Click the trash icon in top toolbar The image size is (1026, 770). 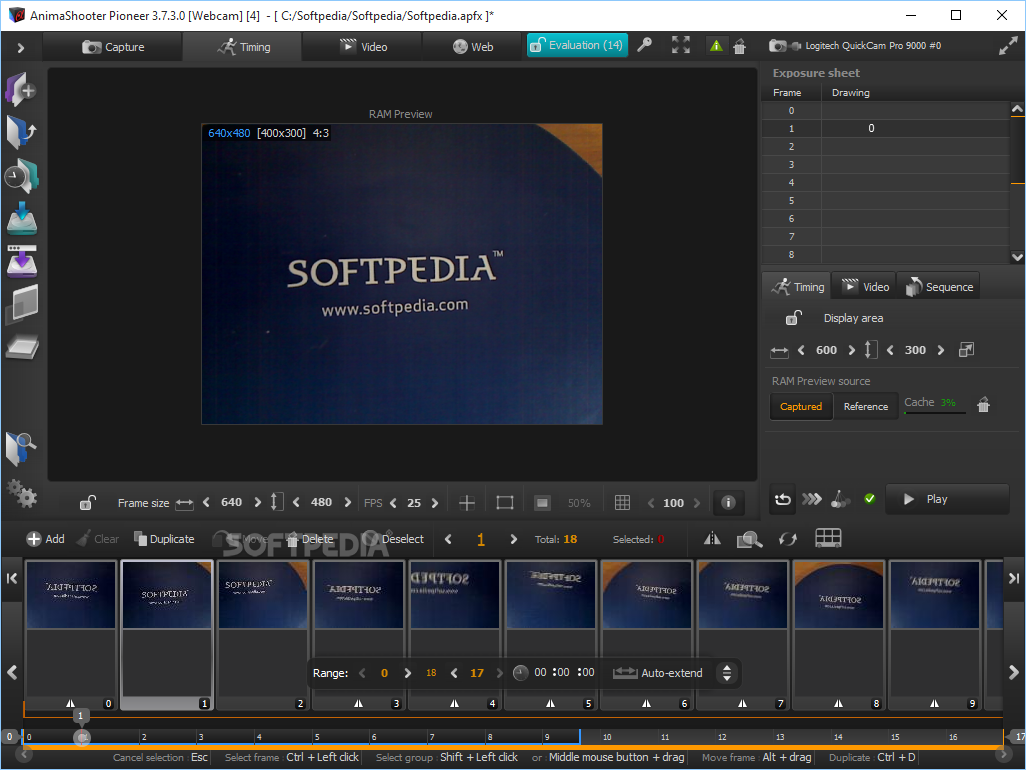click(739, 46)
